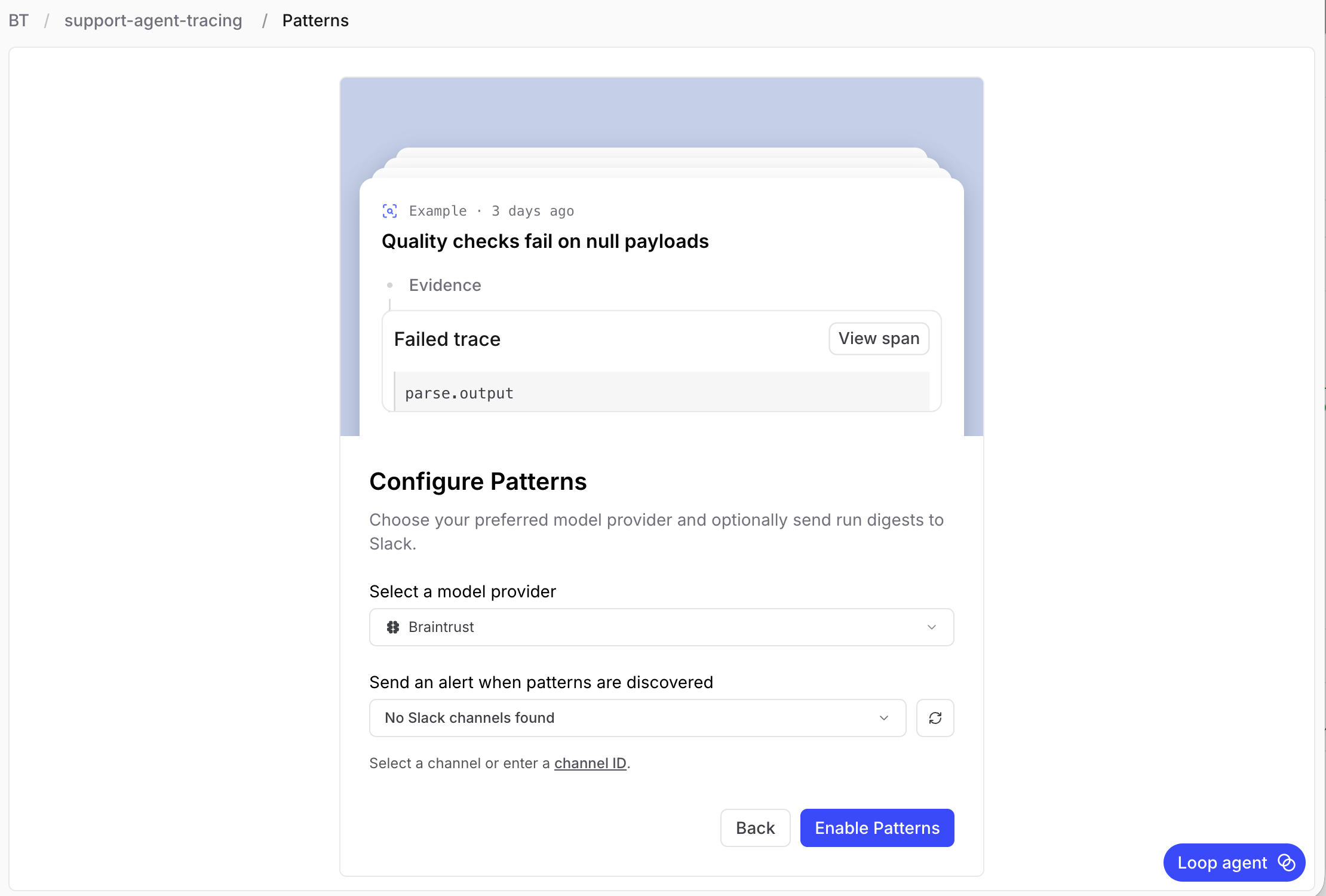Click the Send an alert when patterns label
The width and height of the screenshot is (1326, 896).
coord(541,682)
